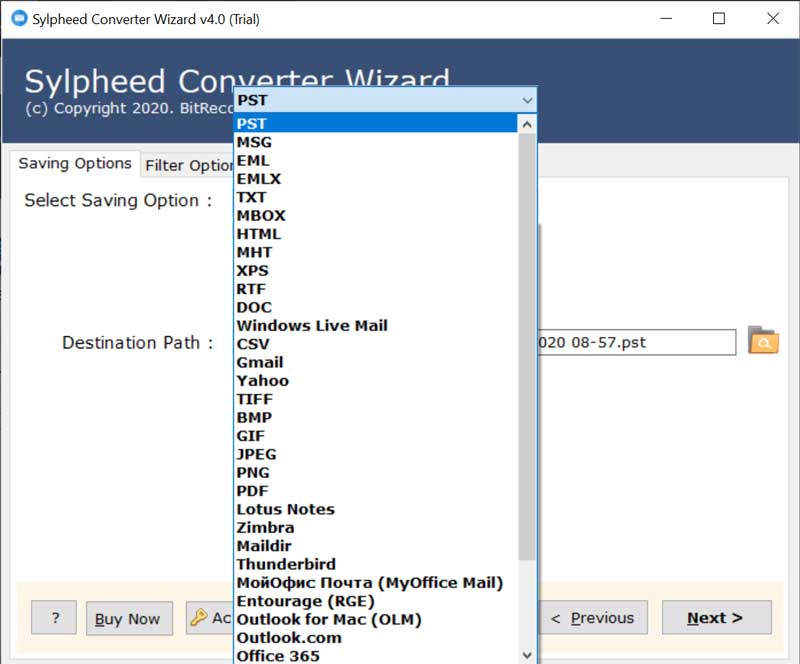Pick PNG from the list
800x664 pixels.
(376, 473)
